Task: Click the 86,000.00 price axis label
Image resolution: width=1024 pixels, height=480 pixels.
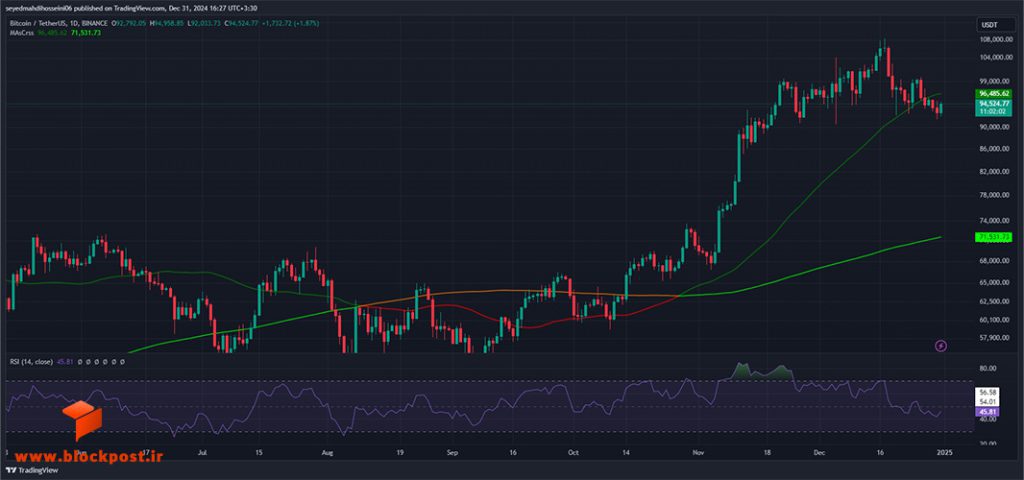Action: pyautogui.click(x=996, y=150)
